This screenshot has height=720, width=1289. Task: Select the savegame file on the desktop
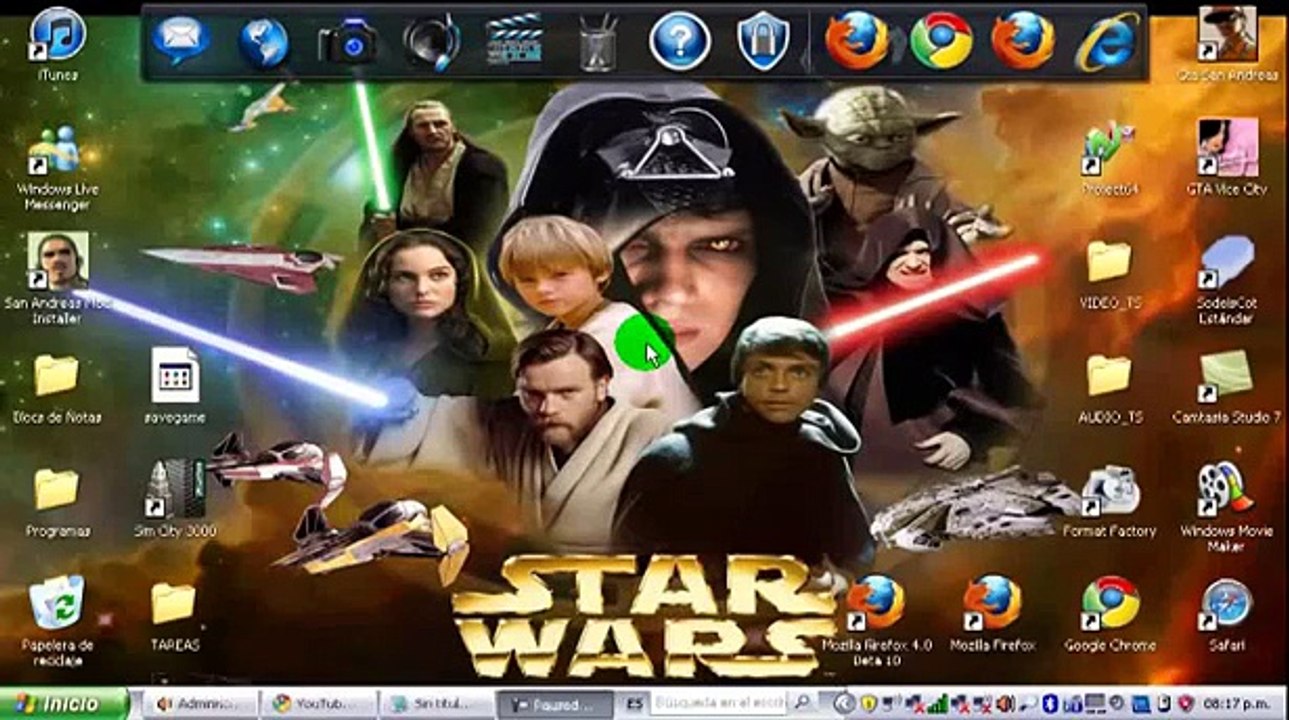pos(175,385)
